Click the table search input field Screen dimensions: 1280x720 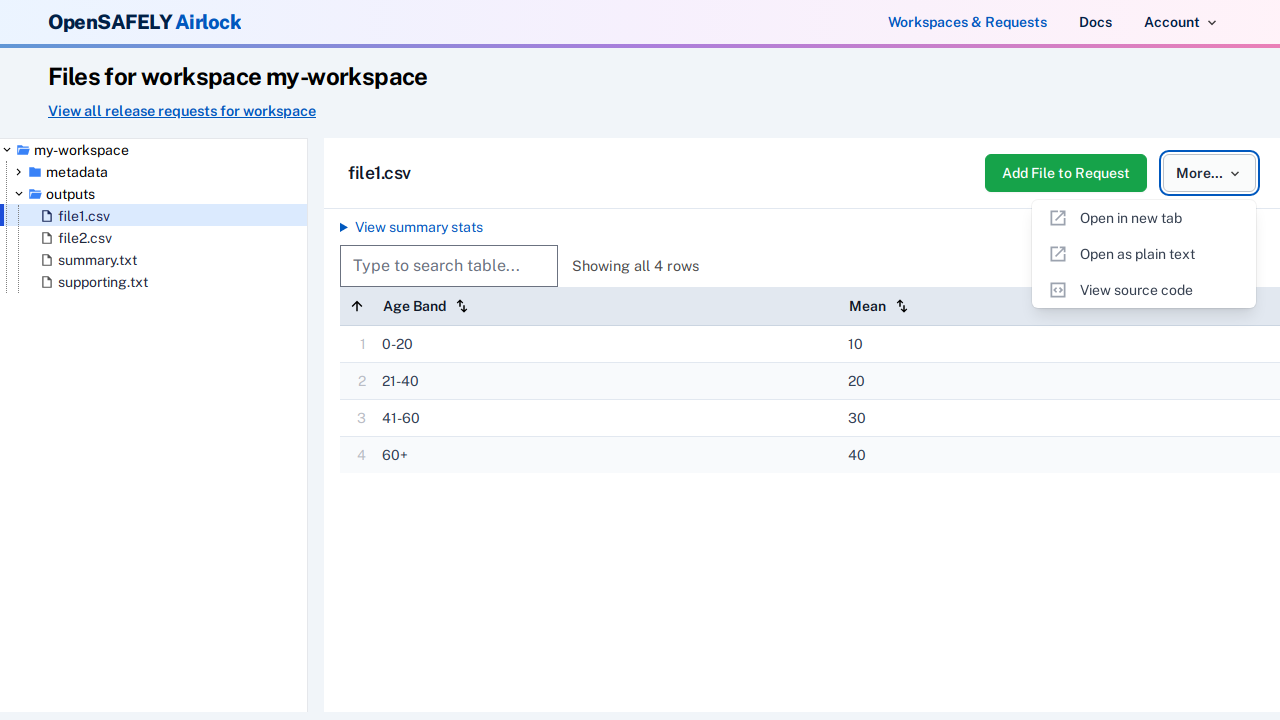[x=448, y=265]
